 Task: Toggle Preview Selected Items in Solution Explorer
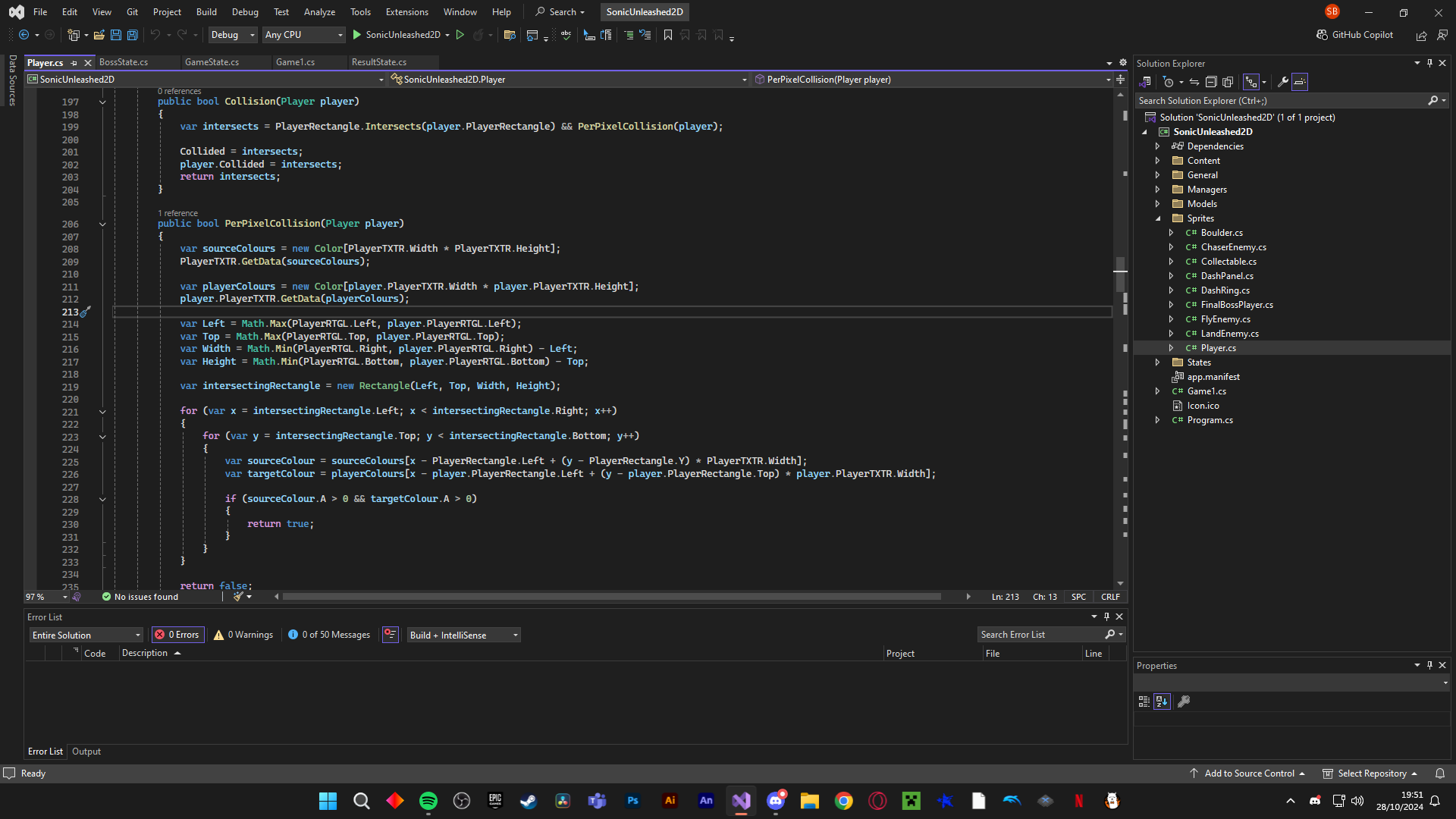pos(1300,82)
